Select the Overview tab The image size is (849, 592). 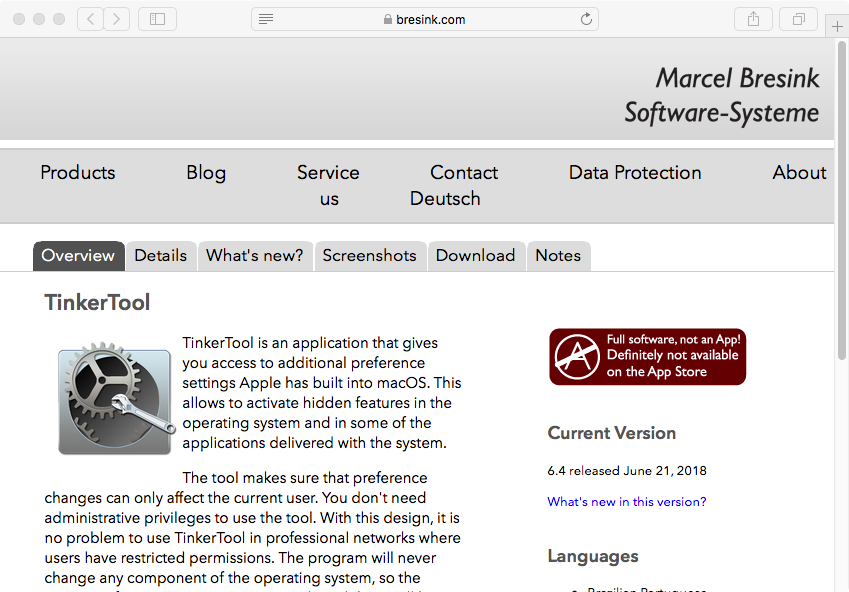click(x=79, y=256)
